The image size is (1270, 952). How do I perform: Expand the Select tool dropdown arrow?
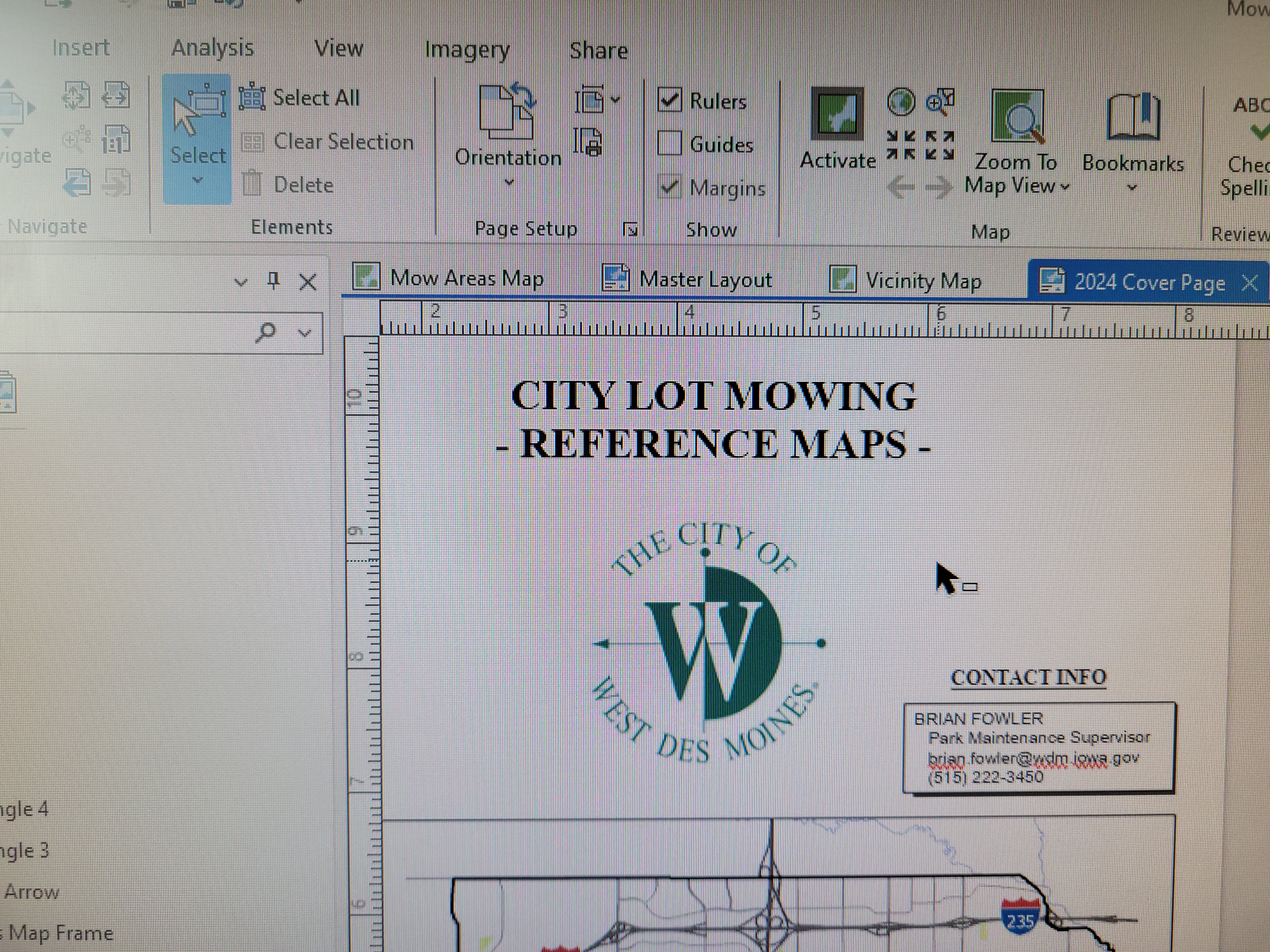(197, 180)
